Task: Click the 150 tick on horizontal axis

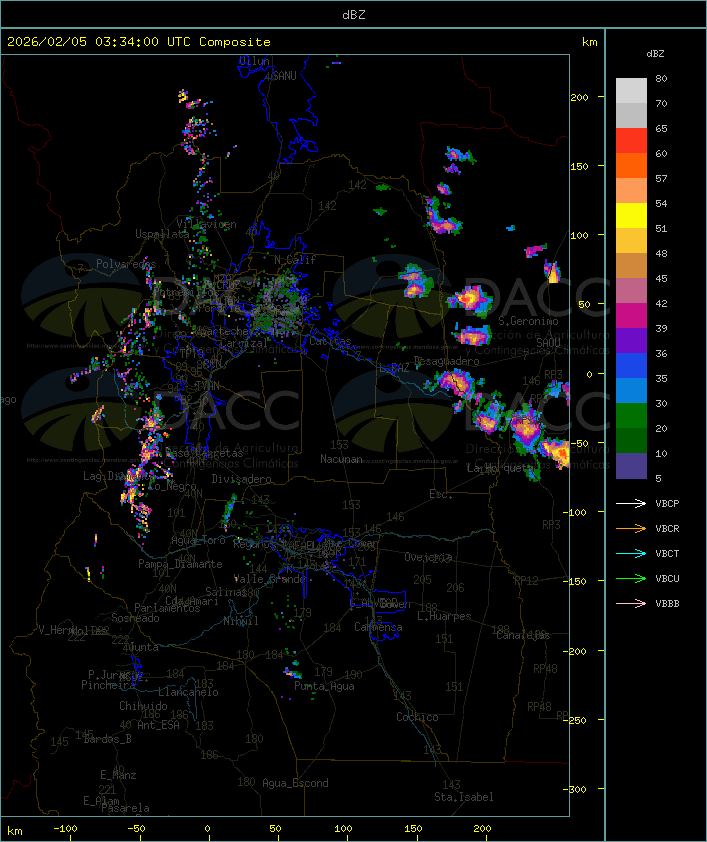Action: [413, 829]
